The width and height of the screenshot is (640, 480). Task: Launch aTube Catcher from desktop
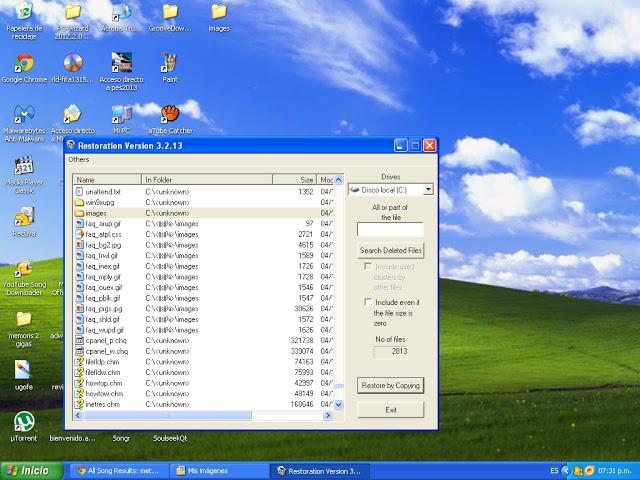pos(169,113)
